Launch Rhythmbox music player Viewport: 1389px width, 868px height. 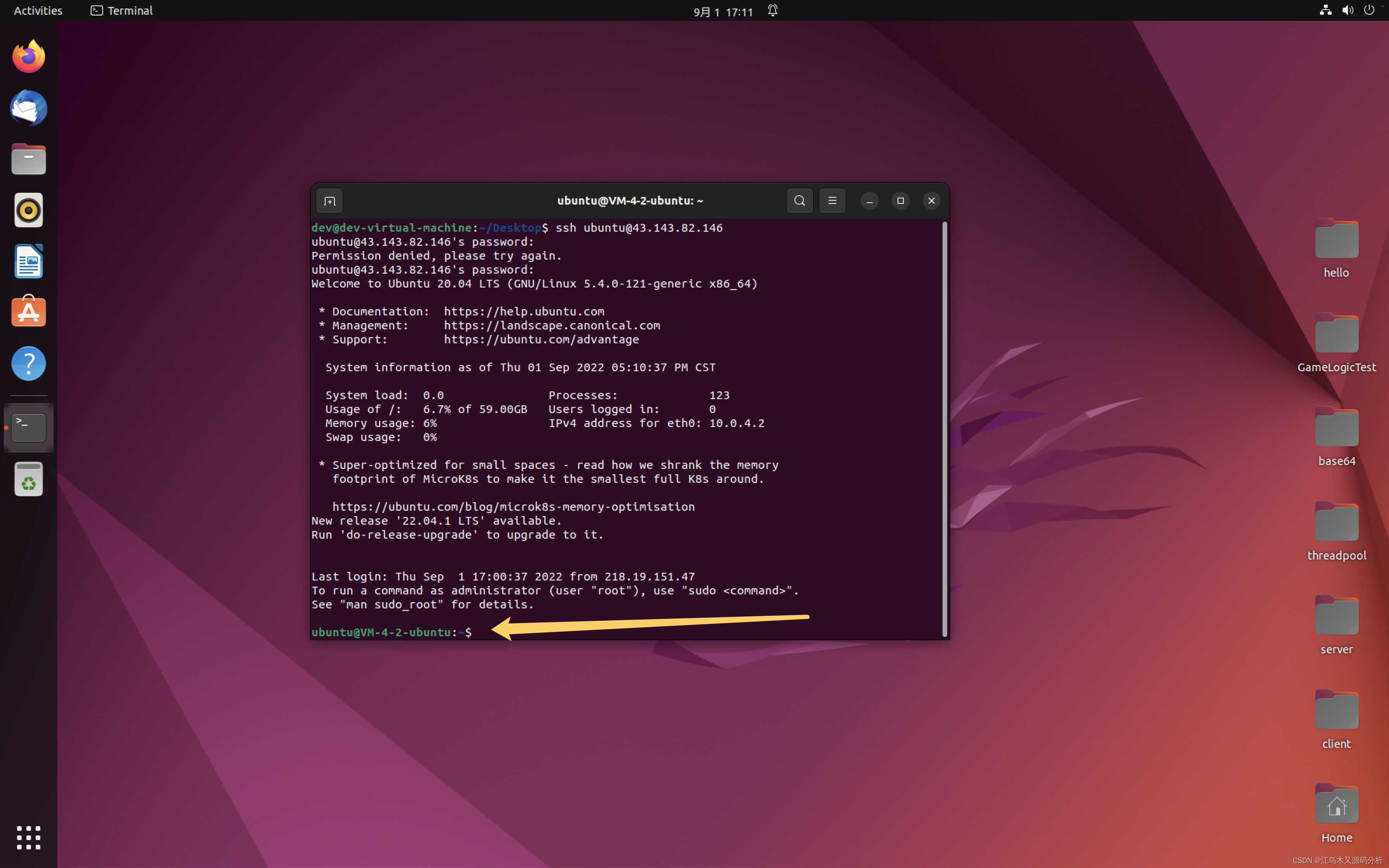point(29,210)
